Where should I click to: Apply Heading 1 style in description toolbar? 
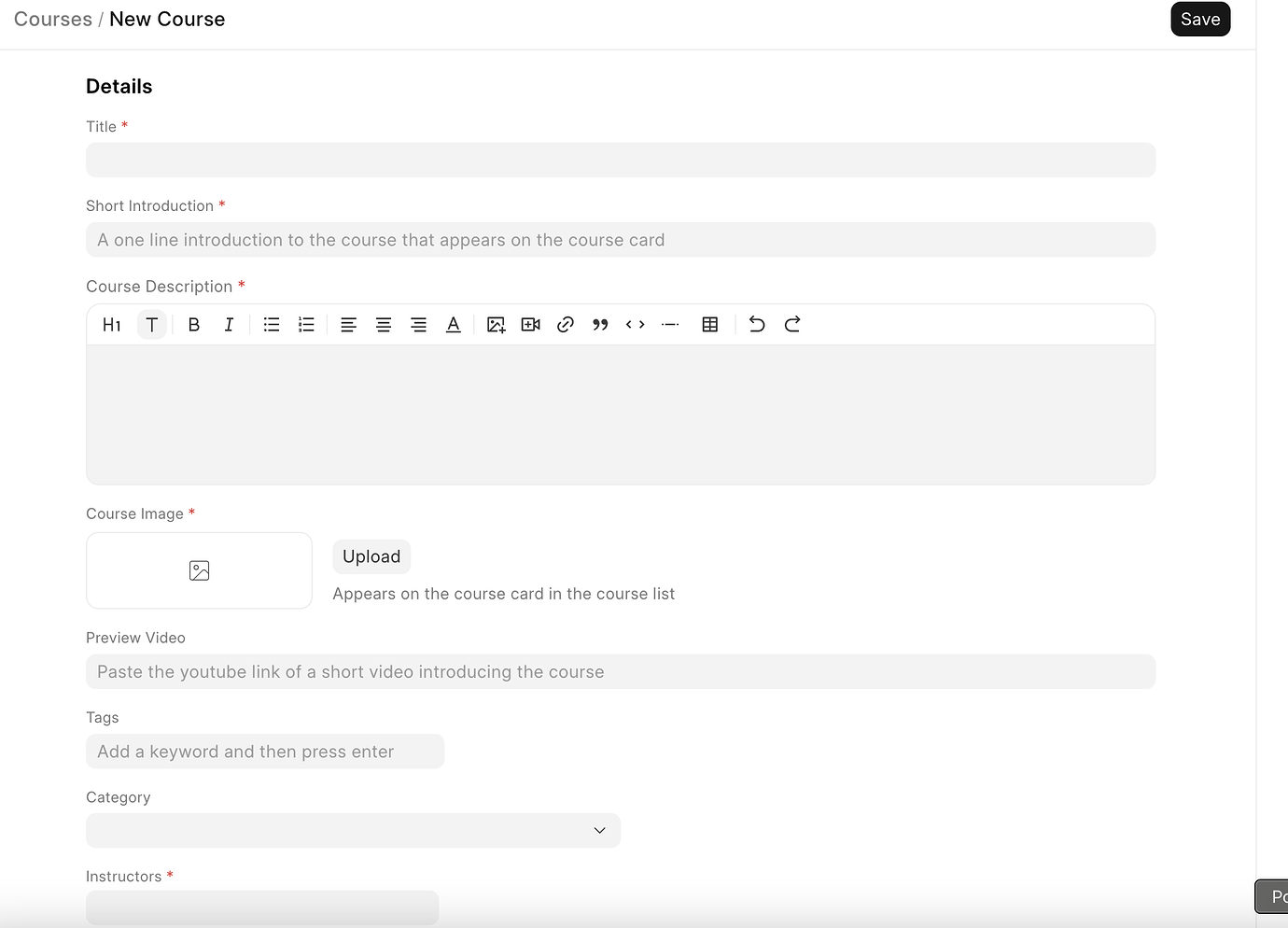click(x=112, y=325)
